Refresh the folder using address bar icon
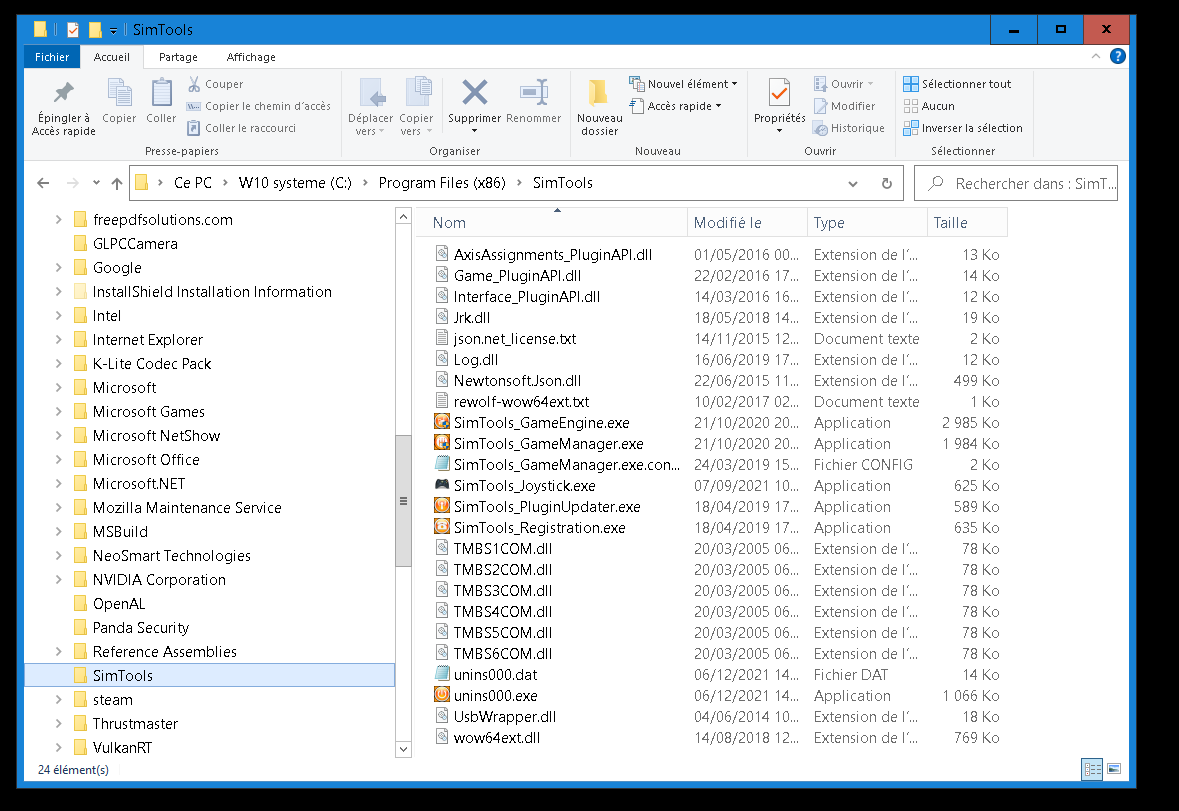 coord(886,184)
